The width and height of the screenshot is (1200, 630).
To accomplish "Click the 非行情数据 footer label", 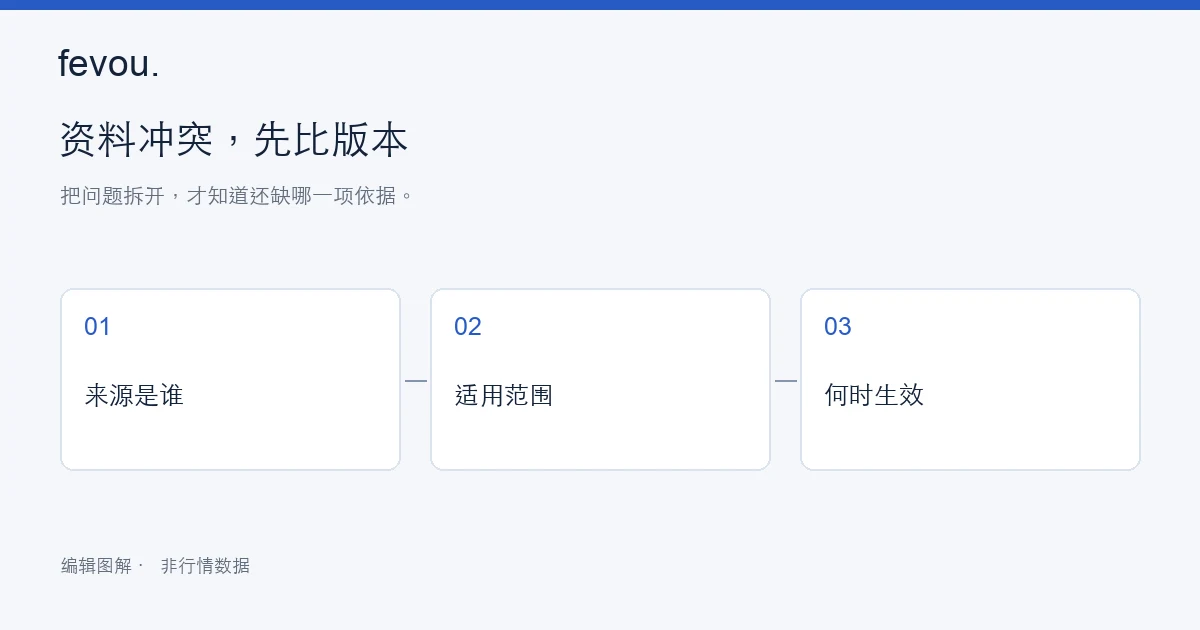I will [205, 566].
